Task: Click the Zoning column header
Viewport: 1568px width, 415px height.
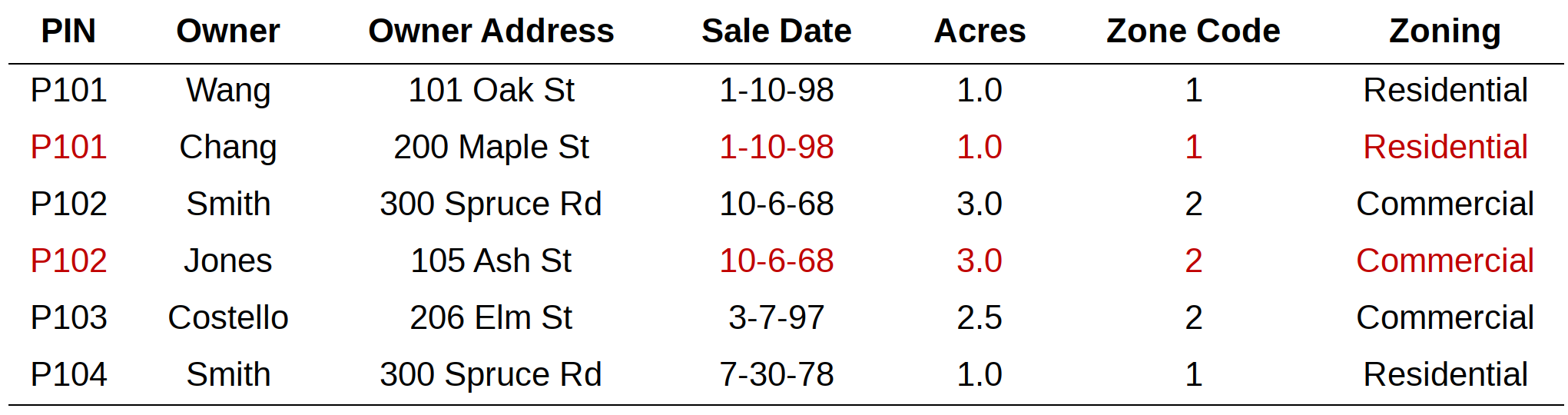Action: click(1444, 32)
